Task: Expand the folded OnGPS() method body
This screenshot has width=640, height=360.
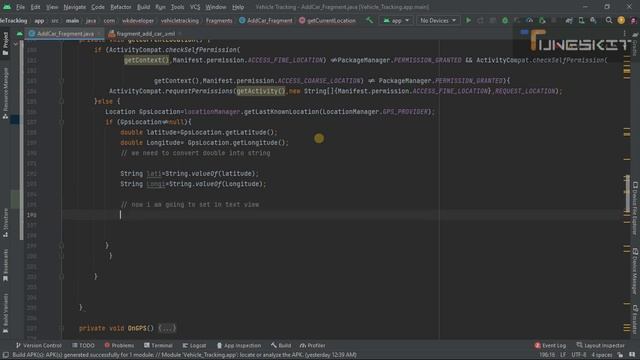Action: [x=167, y=328]
